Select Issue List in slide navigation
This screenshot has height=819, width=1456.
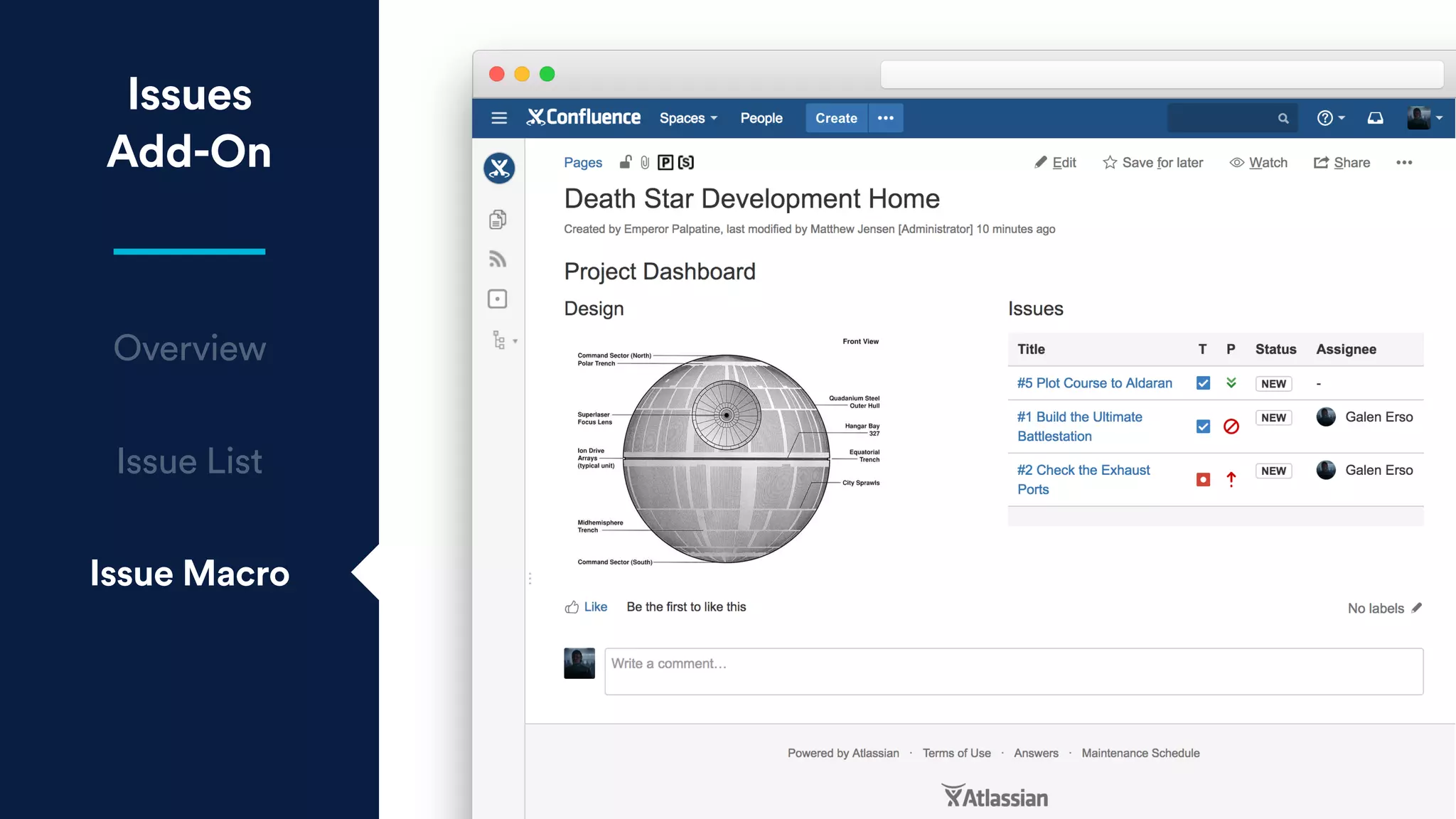coord(190,461)
